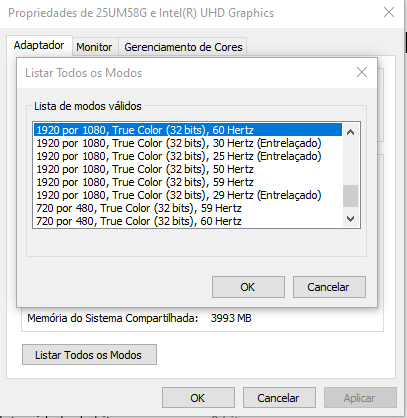This screenshot has width=407, height=418.
Task: Close the Propriedades properties window
Action: coord(389,13)
